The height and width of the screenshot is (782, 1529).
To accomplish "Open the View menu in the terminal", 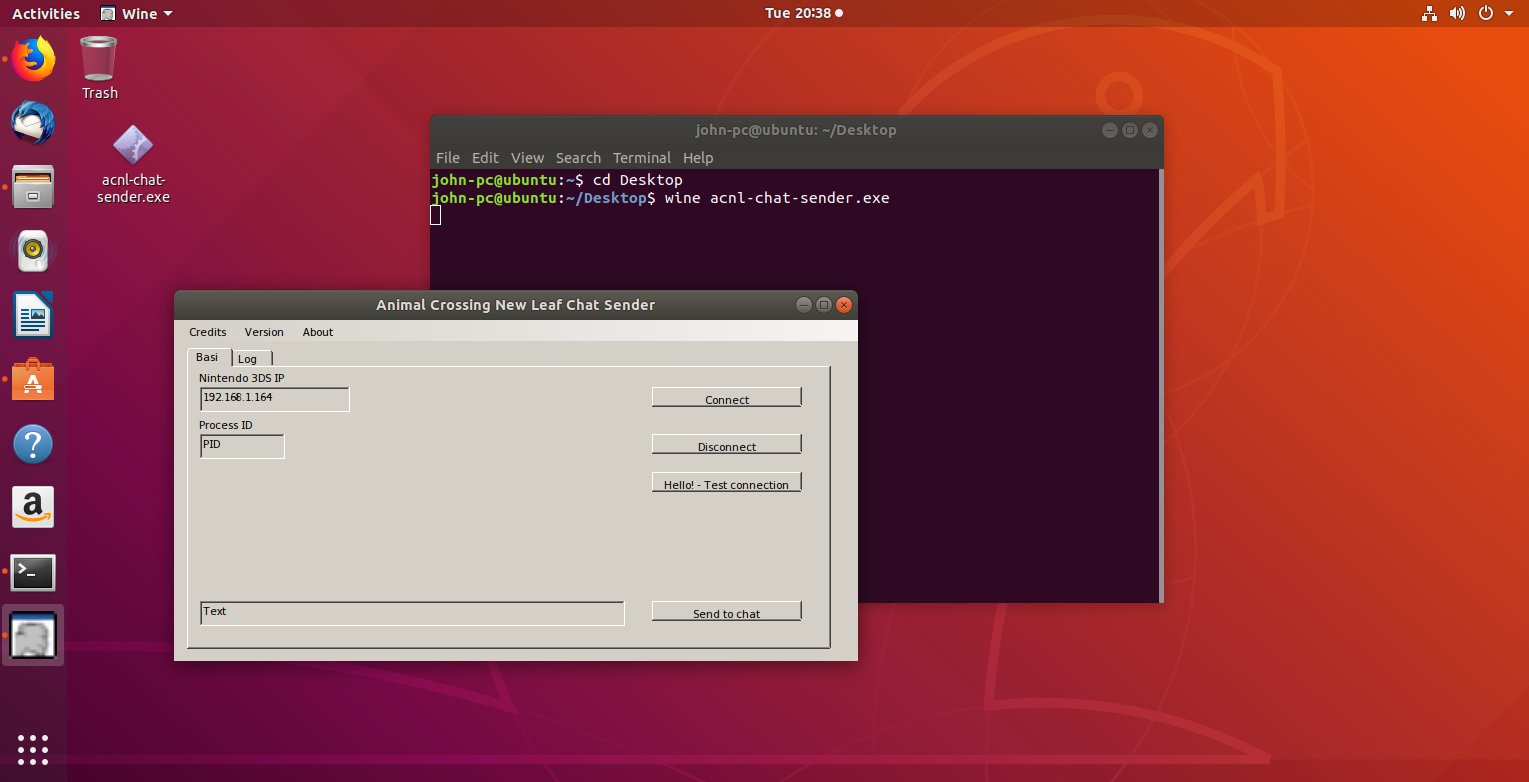I will tap(527, 158).
